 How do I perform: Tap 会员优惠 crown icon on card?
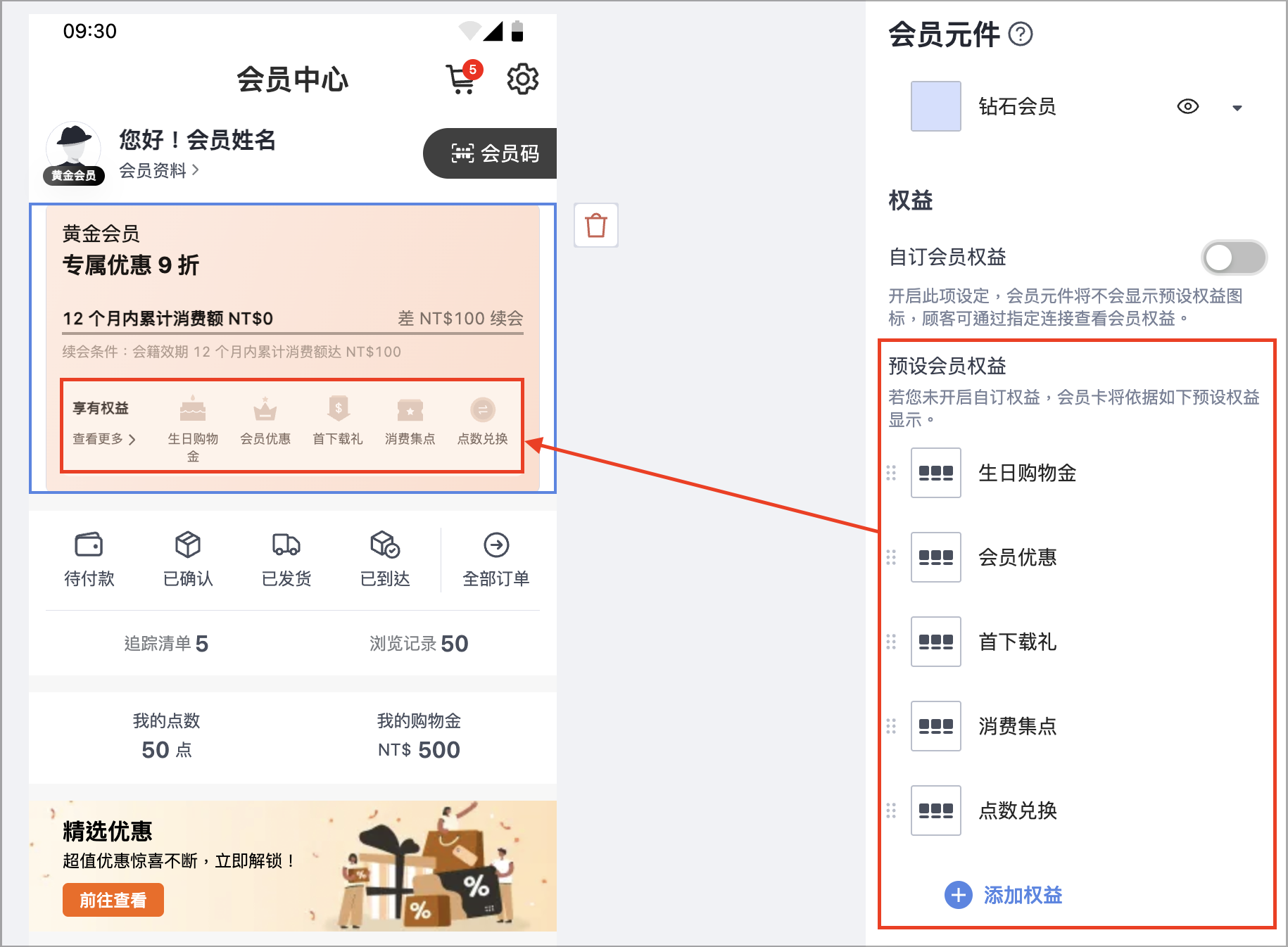[x=265, y=408]
